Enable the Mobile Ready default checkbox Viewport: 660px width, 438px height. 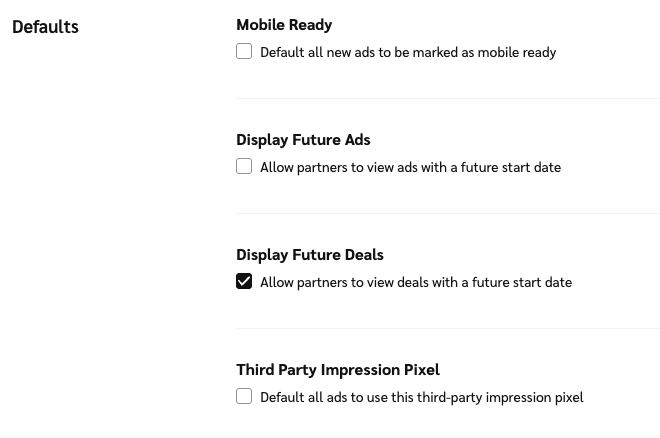point(244,51)
